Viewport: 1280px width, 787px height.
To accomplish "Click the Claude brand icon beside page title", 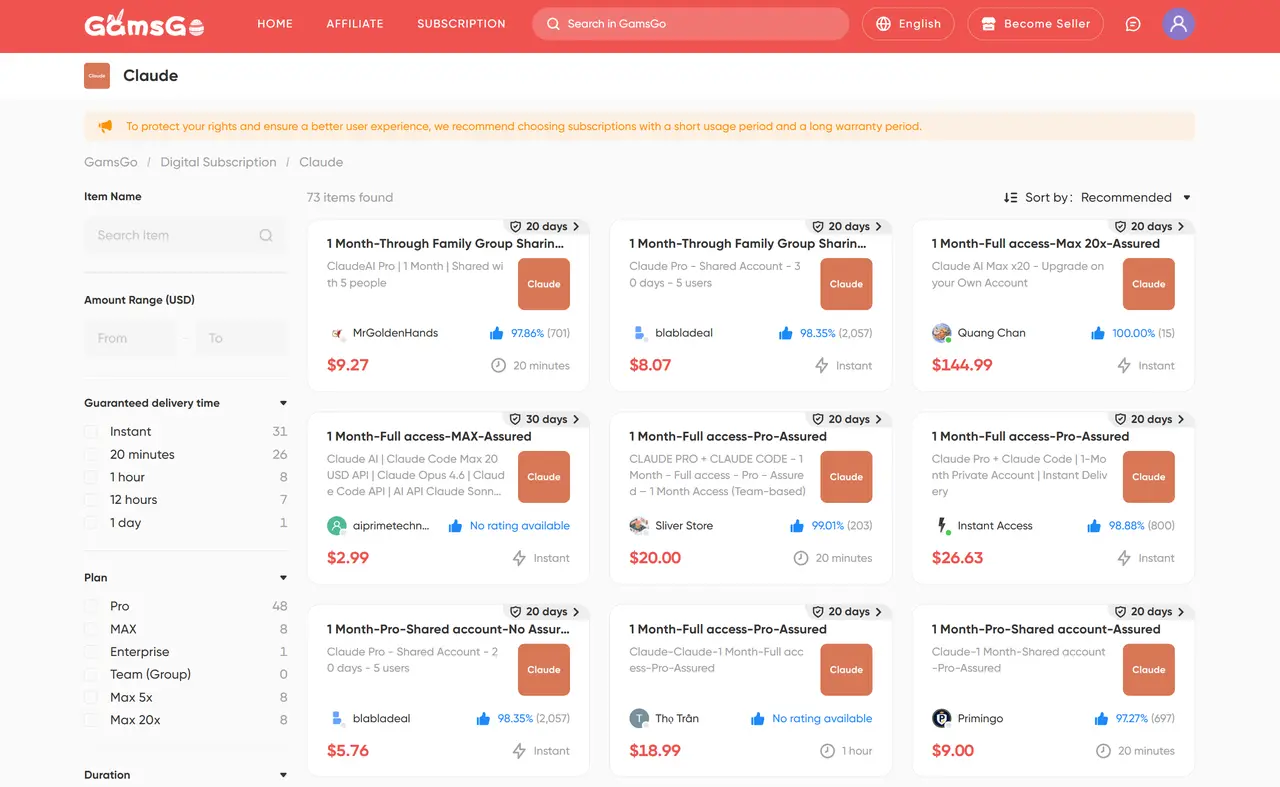I will (x=97, y=76).
